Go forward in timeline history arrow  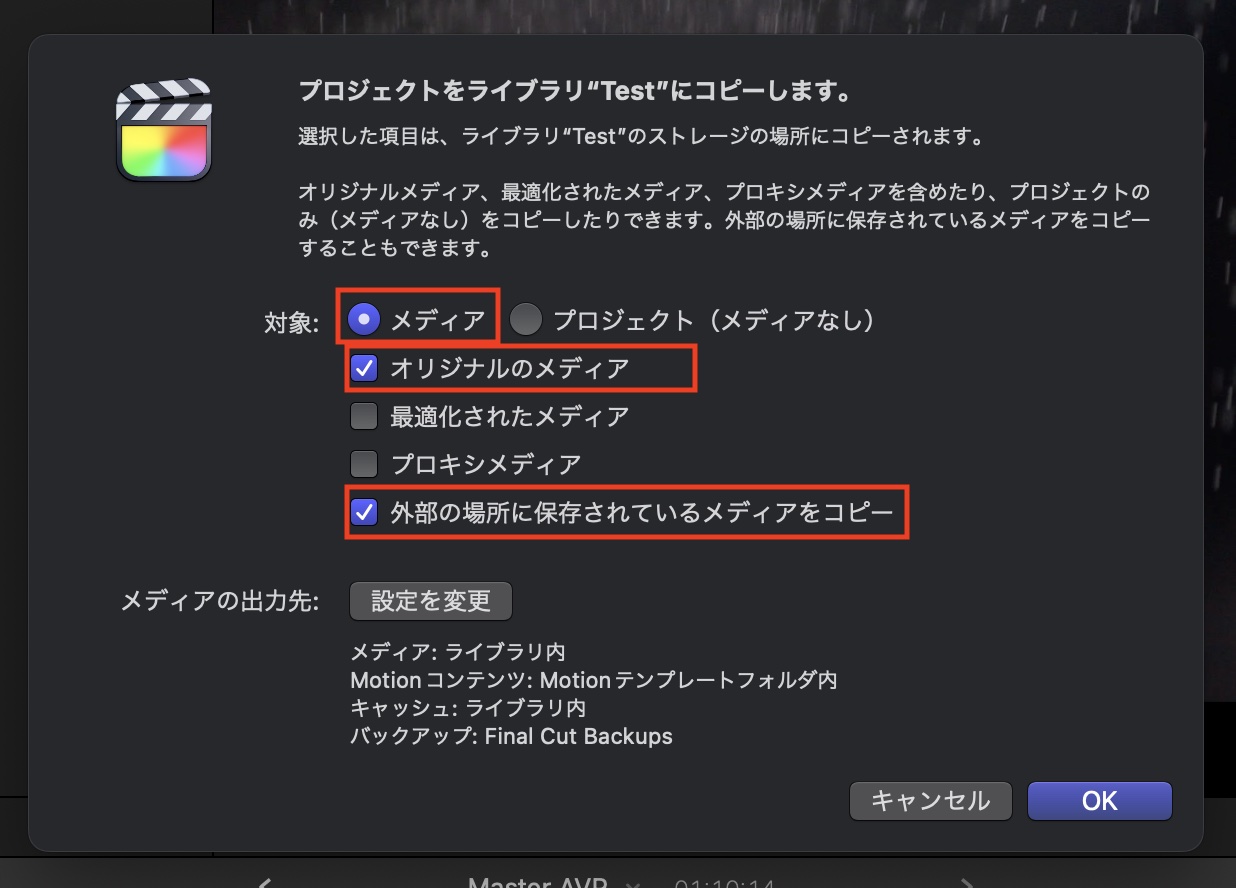tap(966, 882)
